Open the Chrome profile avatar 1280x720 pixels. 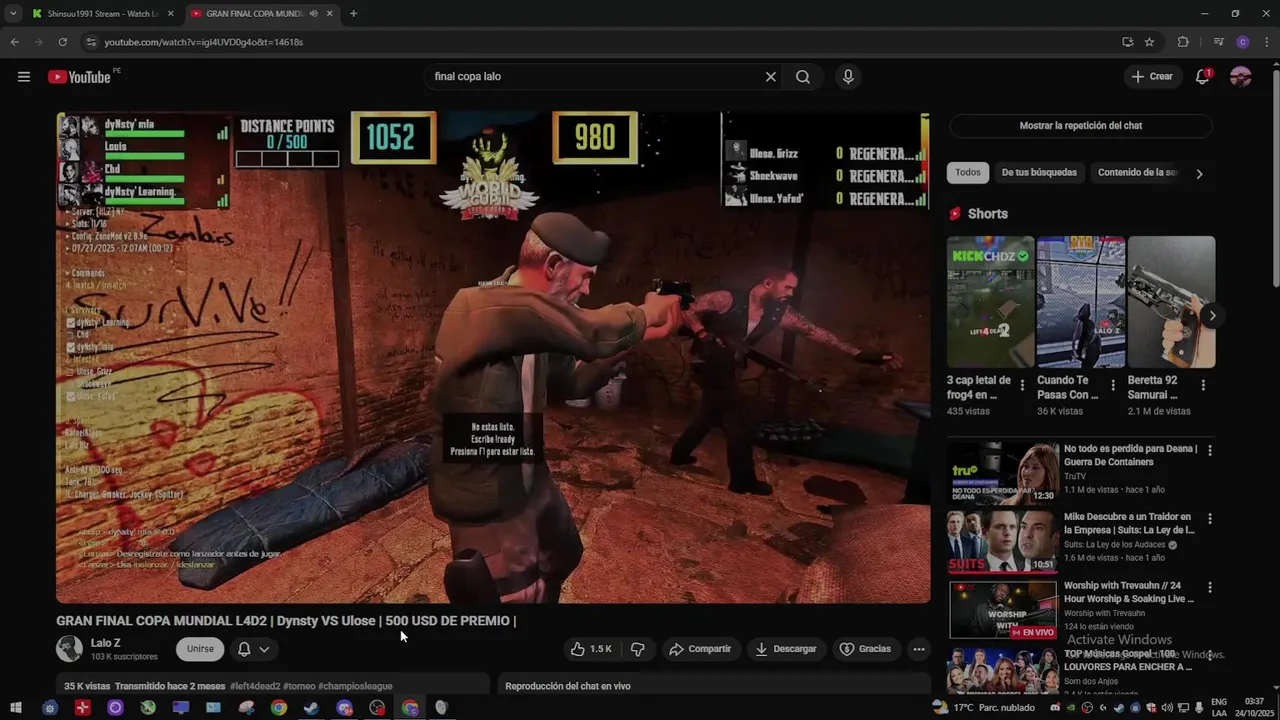1243,42
